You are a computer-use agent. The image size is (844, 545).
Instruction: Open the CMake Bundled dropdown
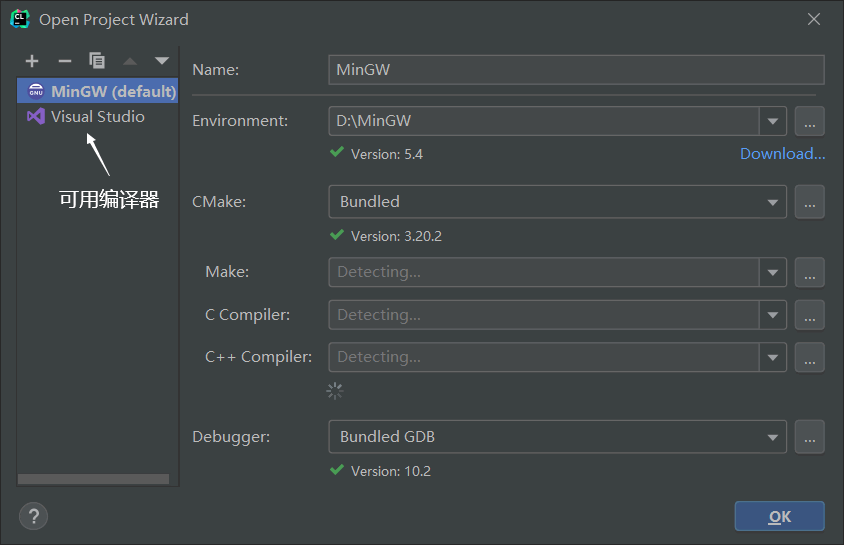(x=558, y=202)
